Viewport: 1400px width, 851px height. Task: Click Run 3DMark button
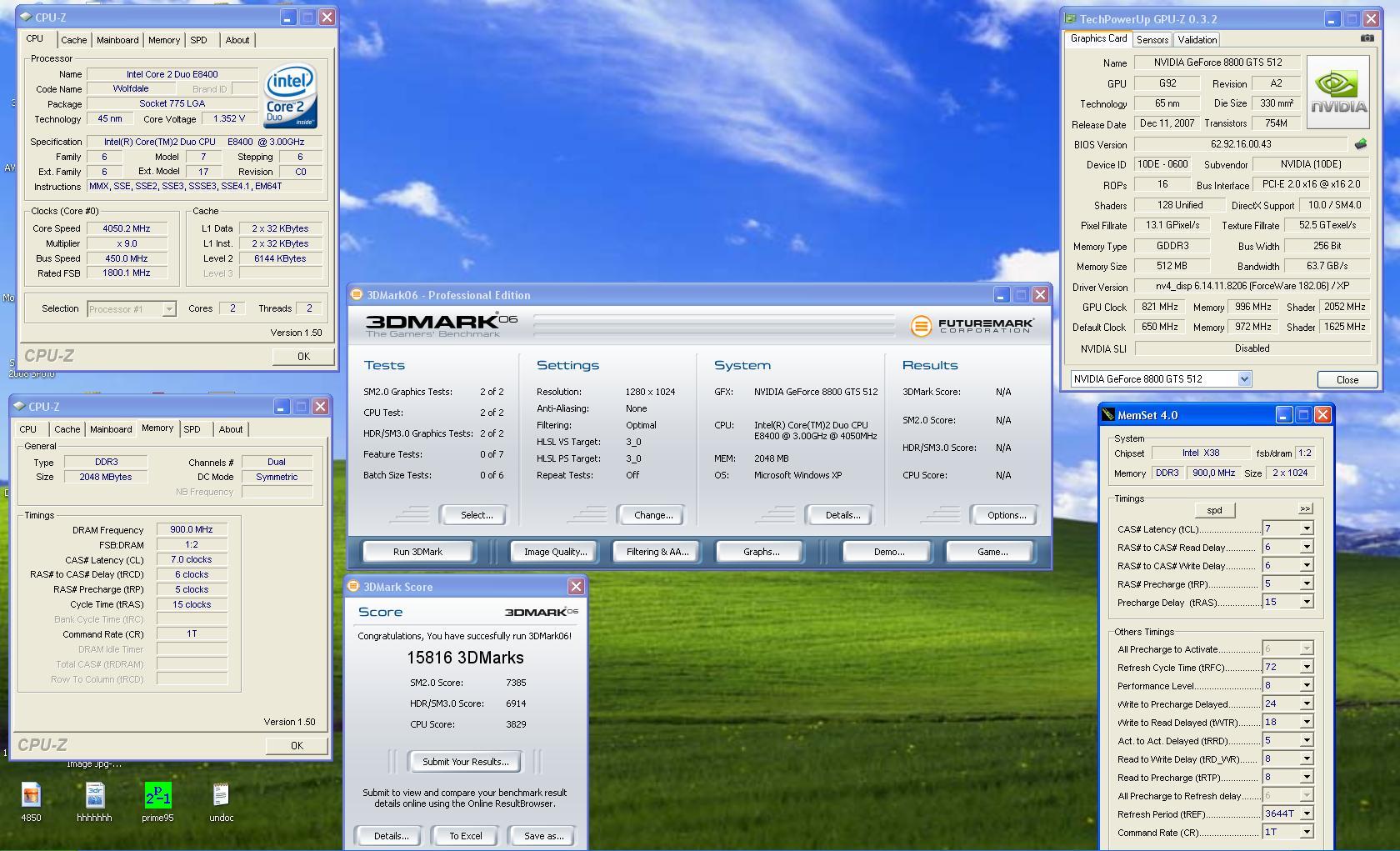pos(418,552)
